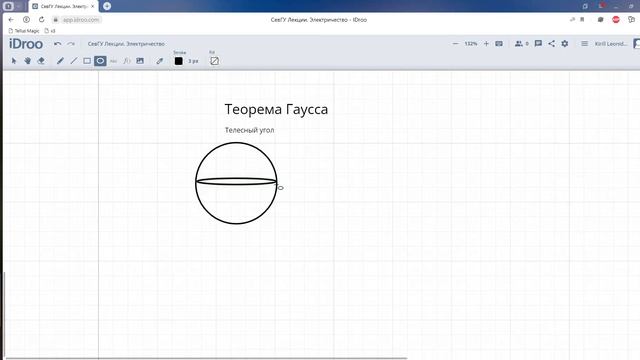Open the share board options
640x360 pixels.
click(x=551, y=44)
